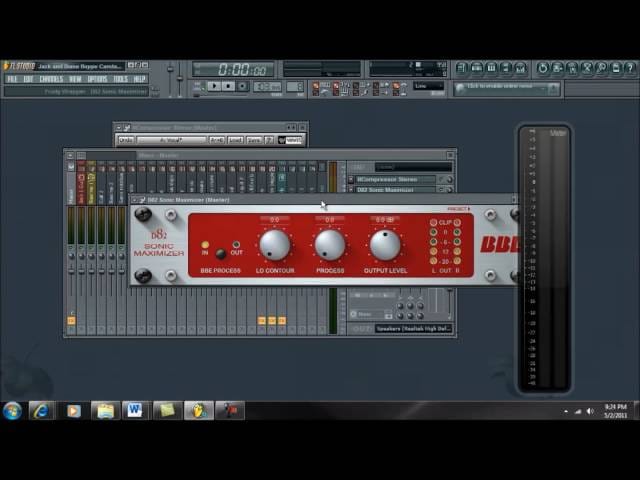Open the browser view icon in top toolbar
The image size is (640, 480).
pos(506,68)
